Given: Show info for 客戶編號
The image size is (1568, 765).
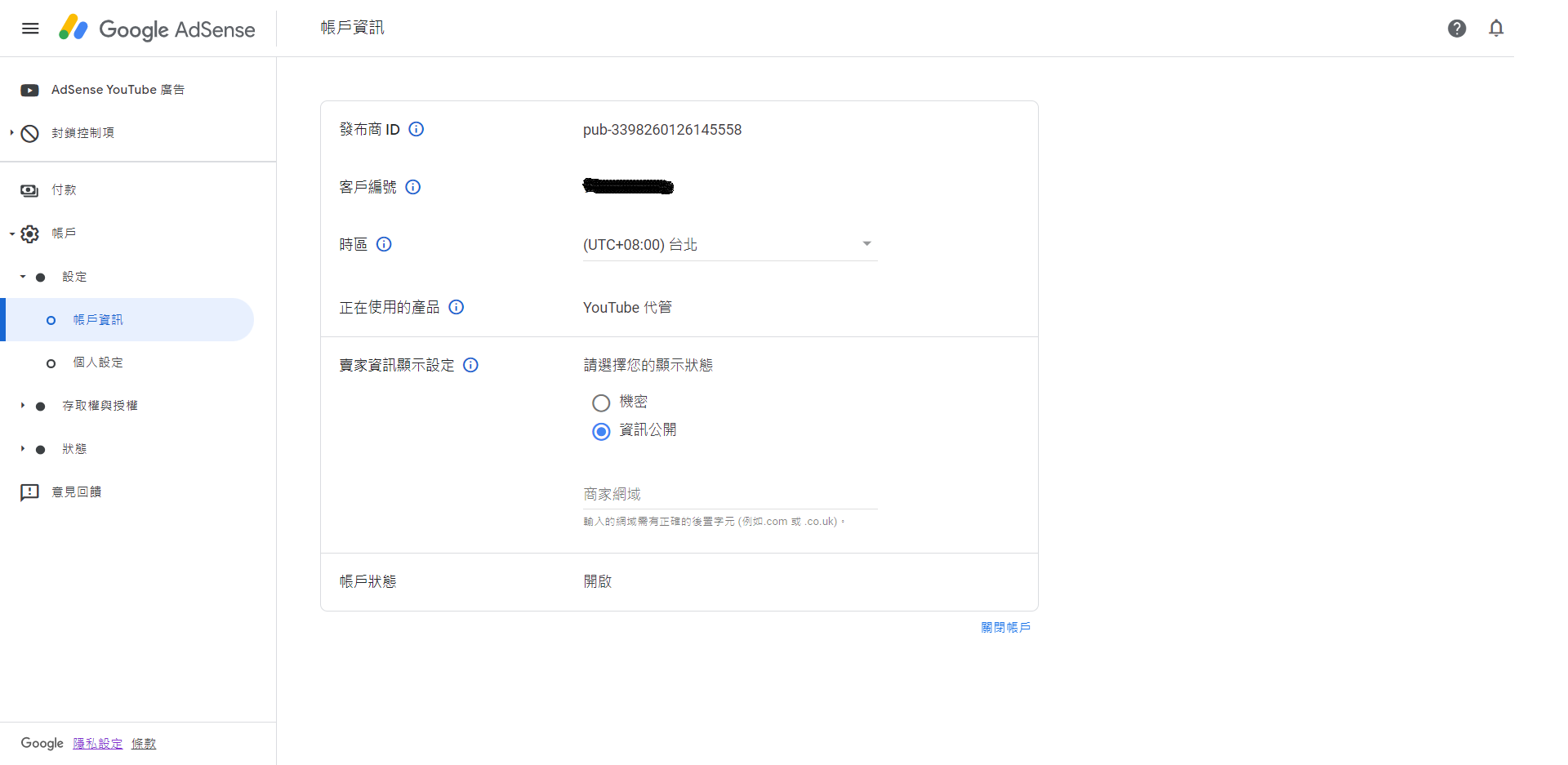Looking at the screenshot, I should 413,187.
